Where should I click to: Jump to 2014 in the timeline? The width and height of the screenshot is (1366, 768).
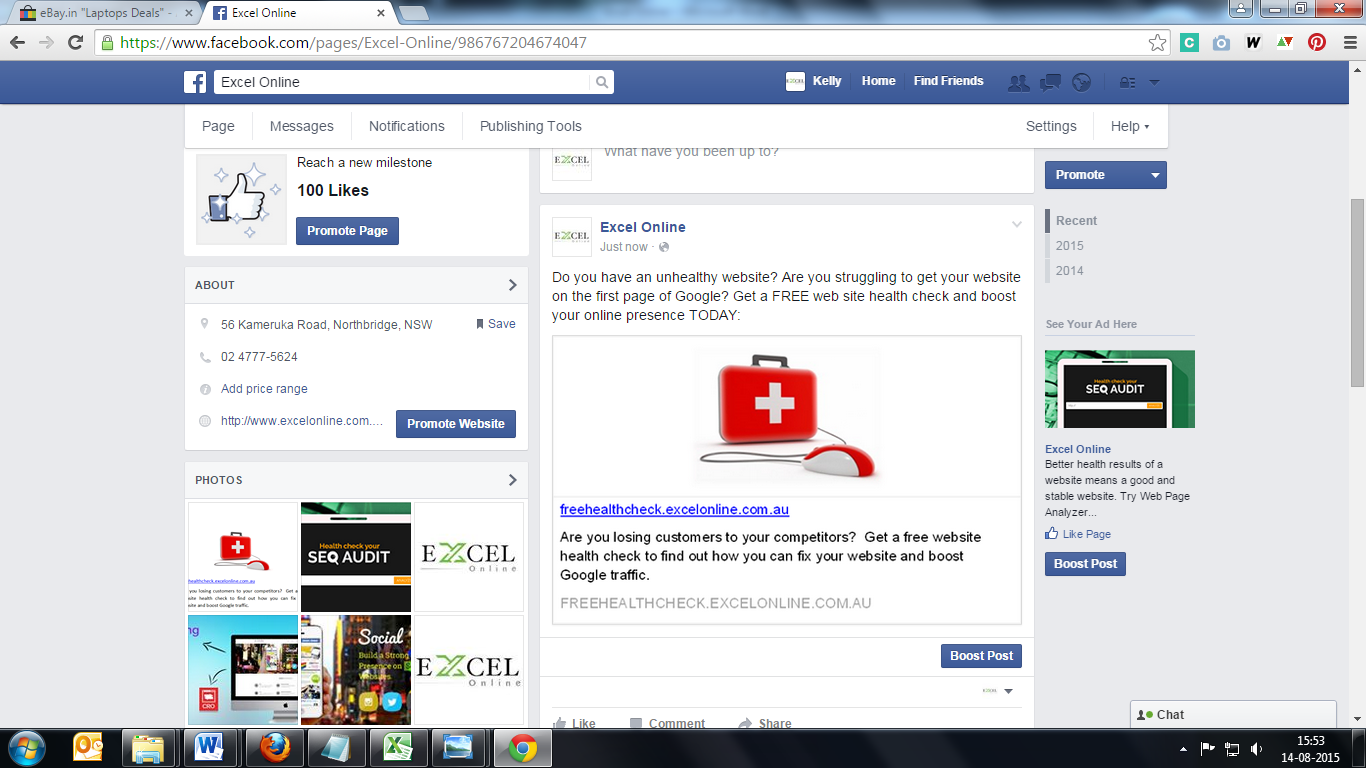1069,271
